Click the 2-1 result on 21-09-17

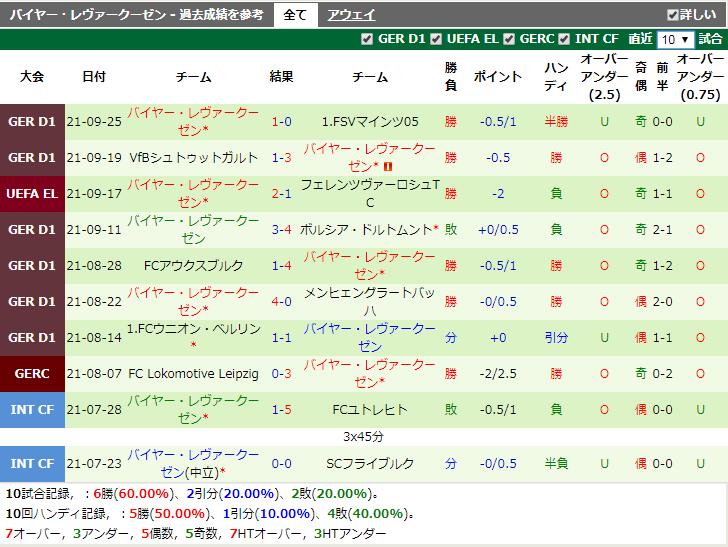point(281,194)
